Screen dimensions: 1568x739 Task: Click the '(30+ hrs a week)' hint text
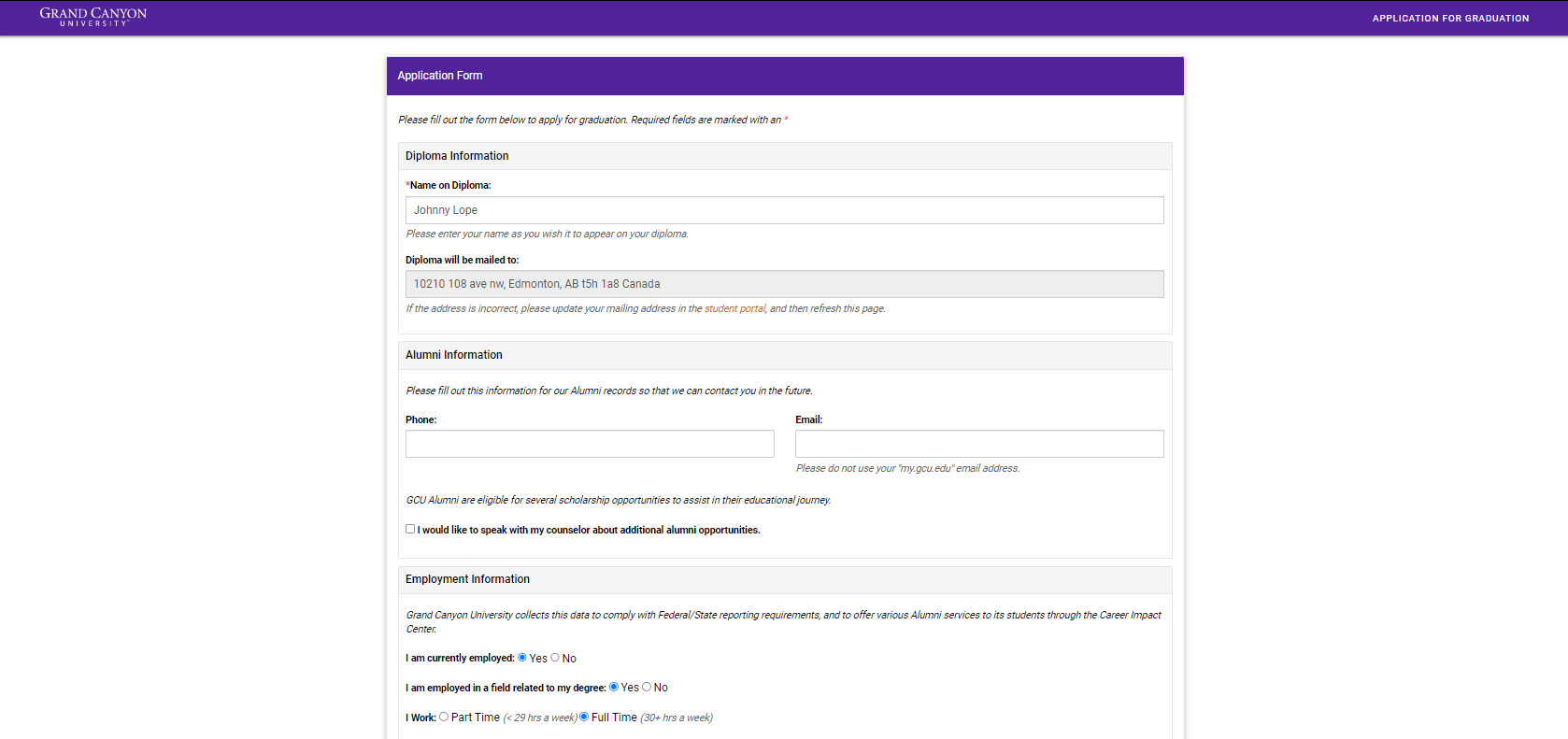[x=677, y=718]
